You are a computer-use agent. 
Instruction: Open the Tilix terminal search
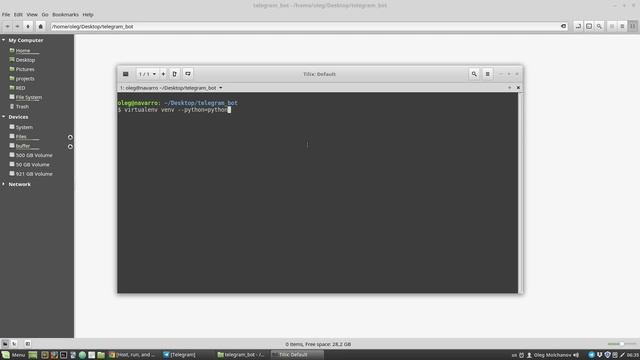(x=474, y=74)
